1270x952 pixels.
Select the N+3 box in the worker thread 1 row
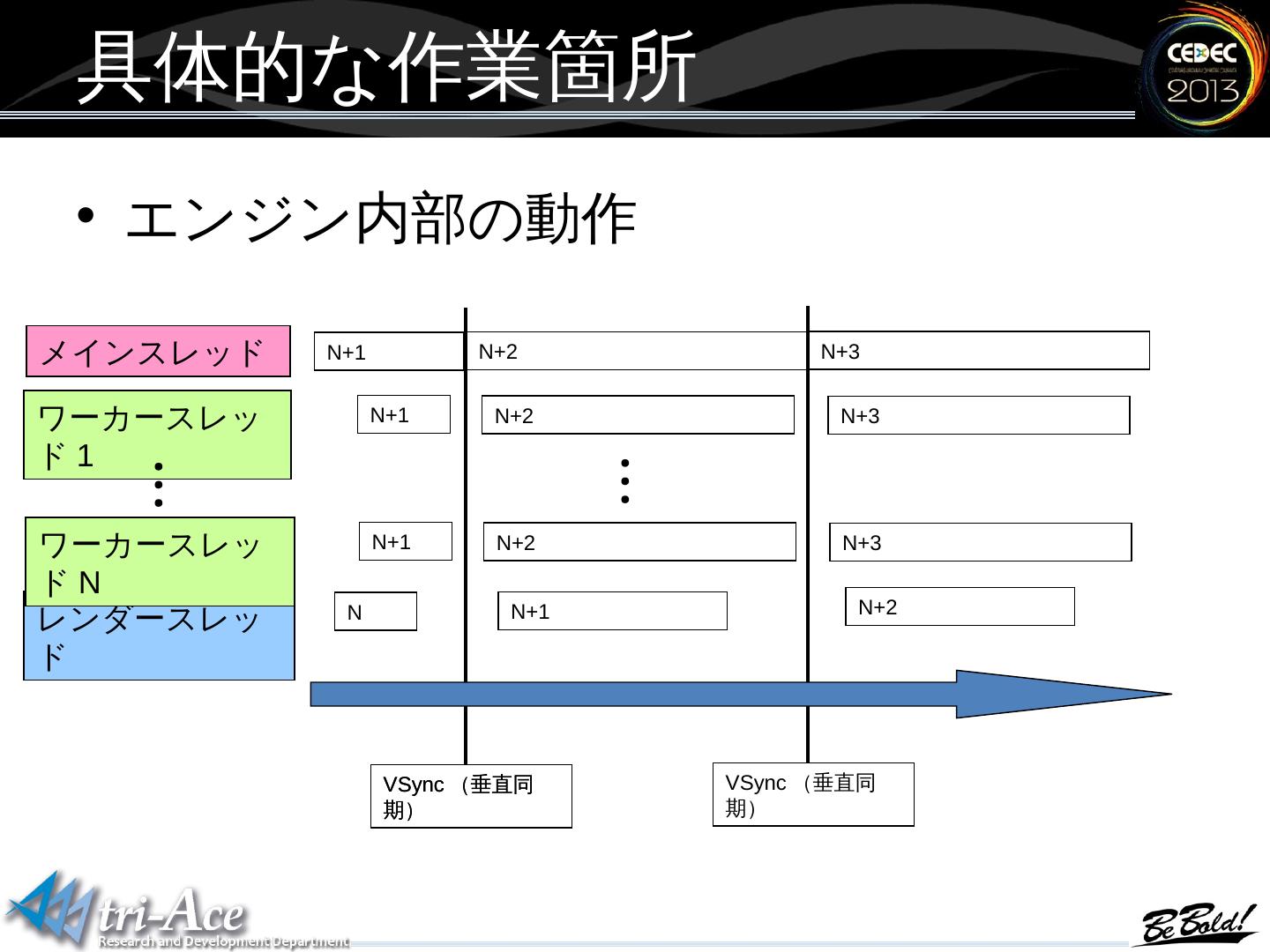pos(979,415)
